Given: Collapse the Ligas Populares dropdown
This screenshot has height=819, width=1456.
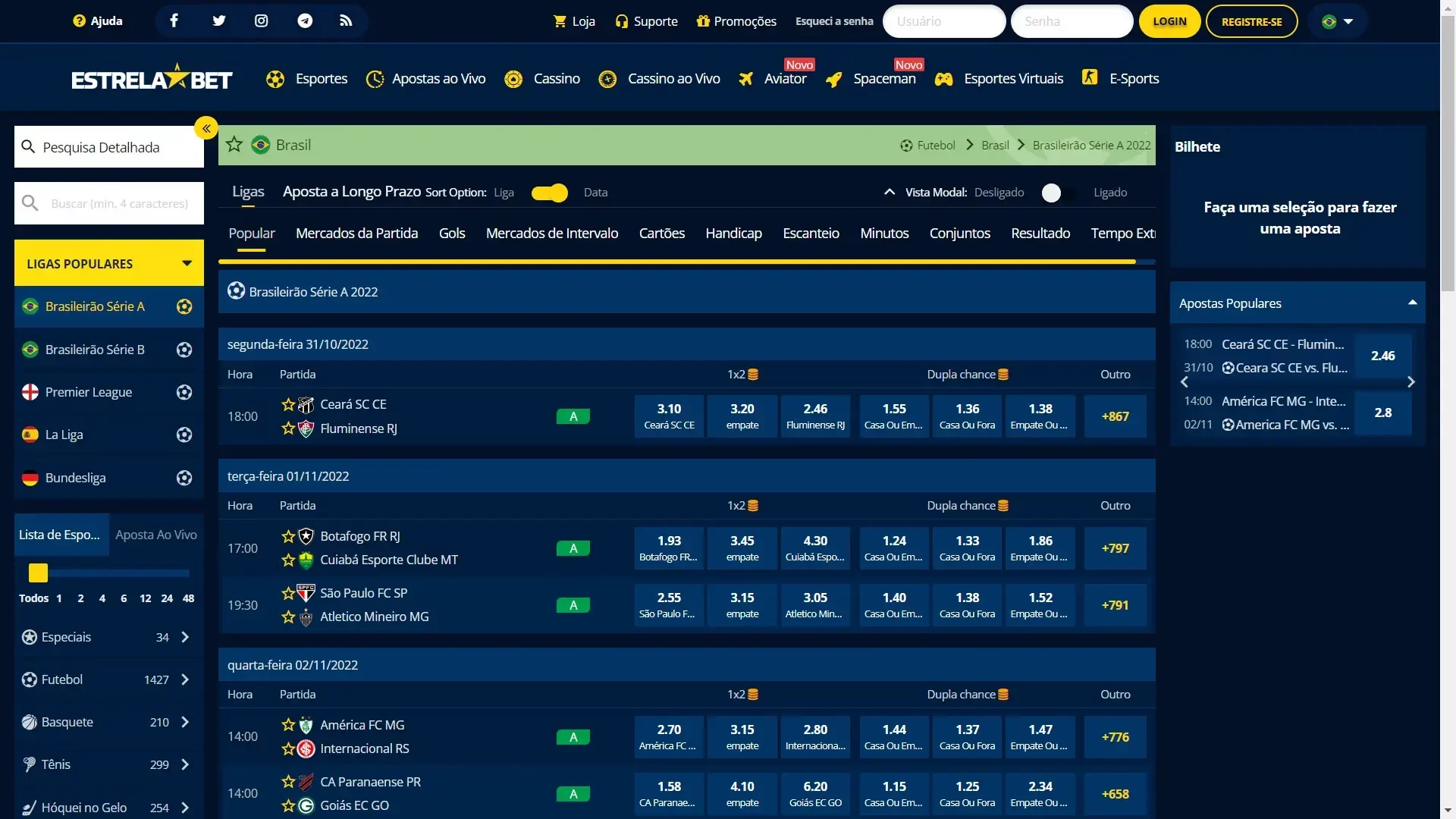Looking at the screenshot, I should (x=187, y=263).
